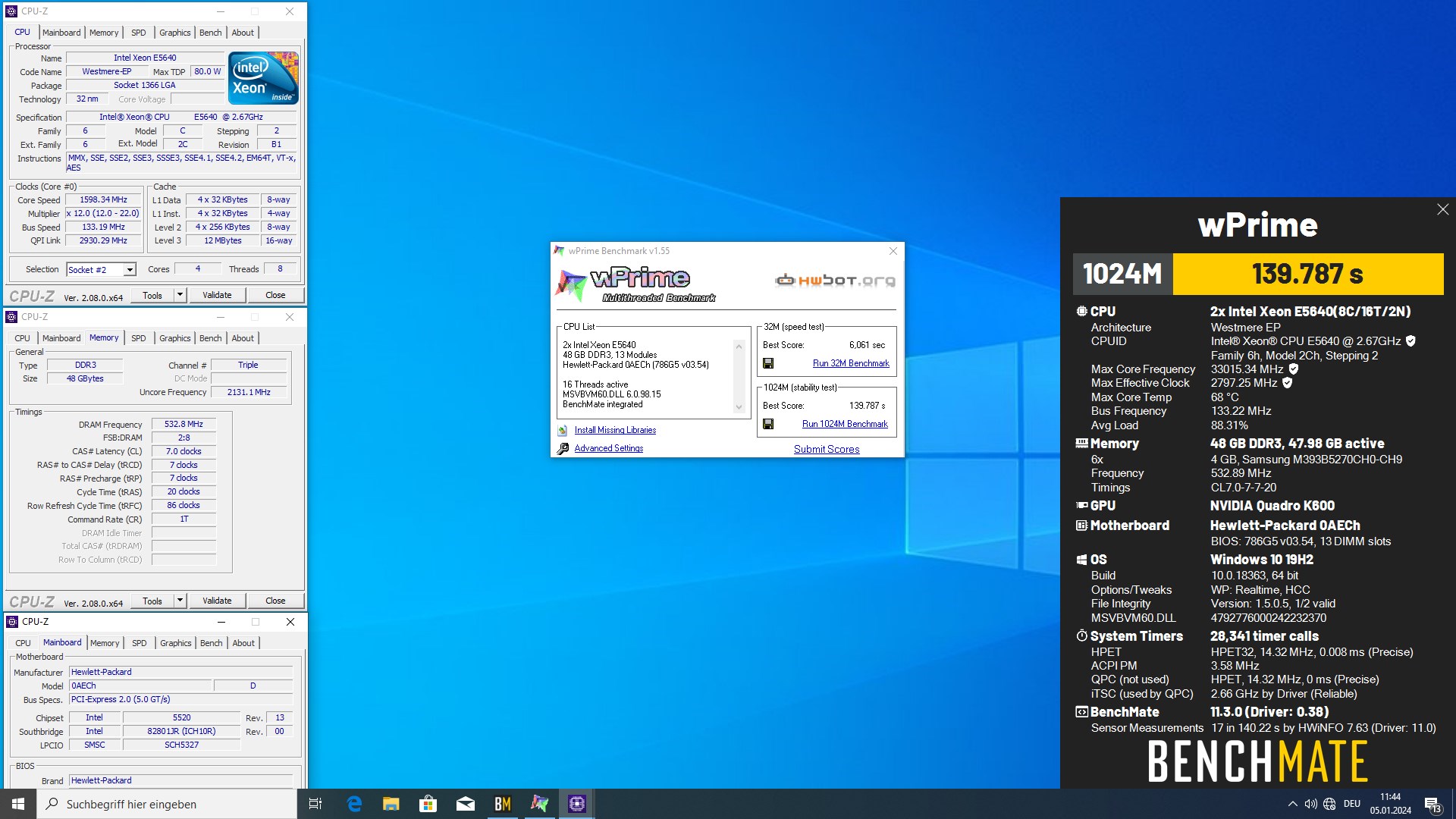Open the Advanced Settings link
Viewport: 1456px width, 819px height.
pyautogui.click(x=609, y=448)
